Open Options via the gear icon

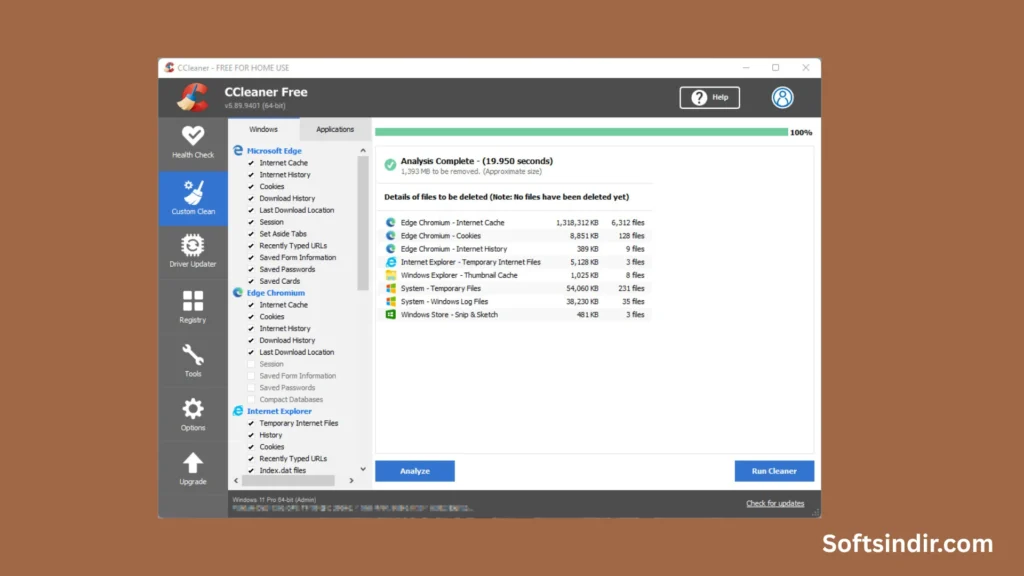tap(192, 413)
